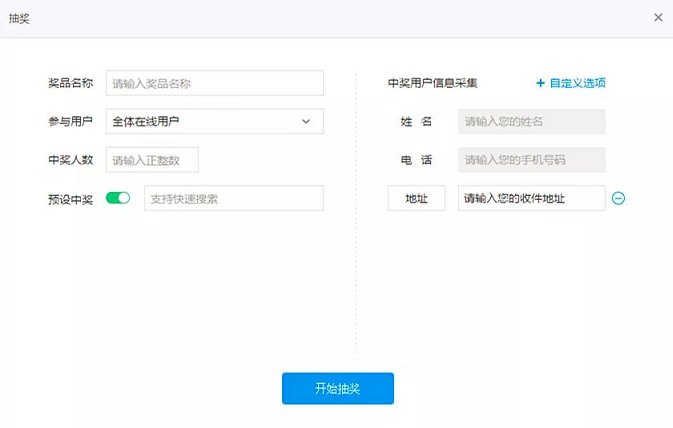Click the 参与用户 field label
This screenshot has height=428, width=673.
[x=70, y=122]
